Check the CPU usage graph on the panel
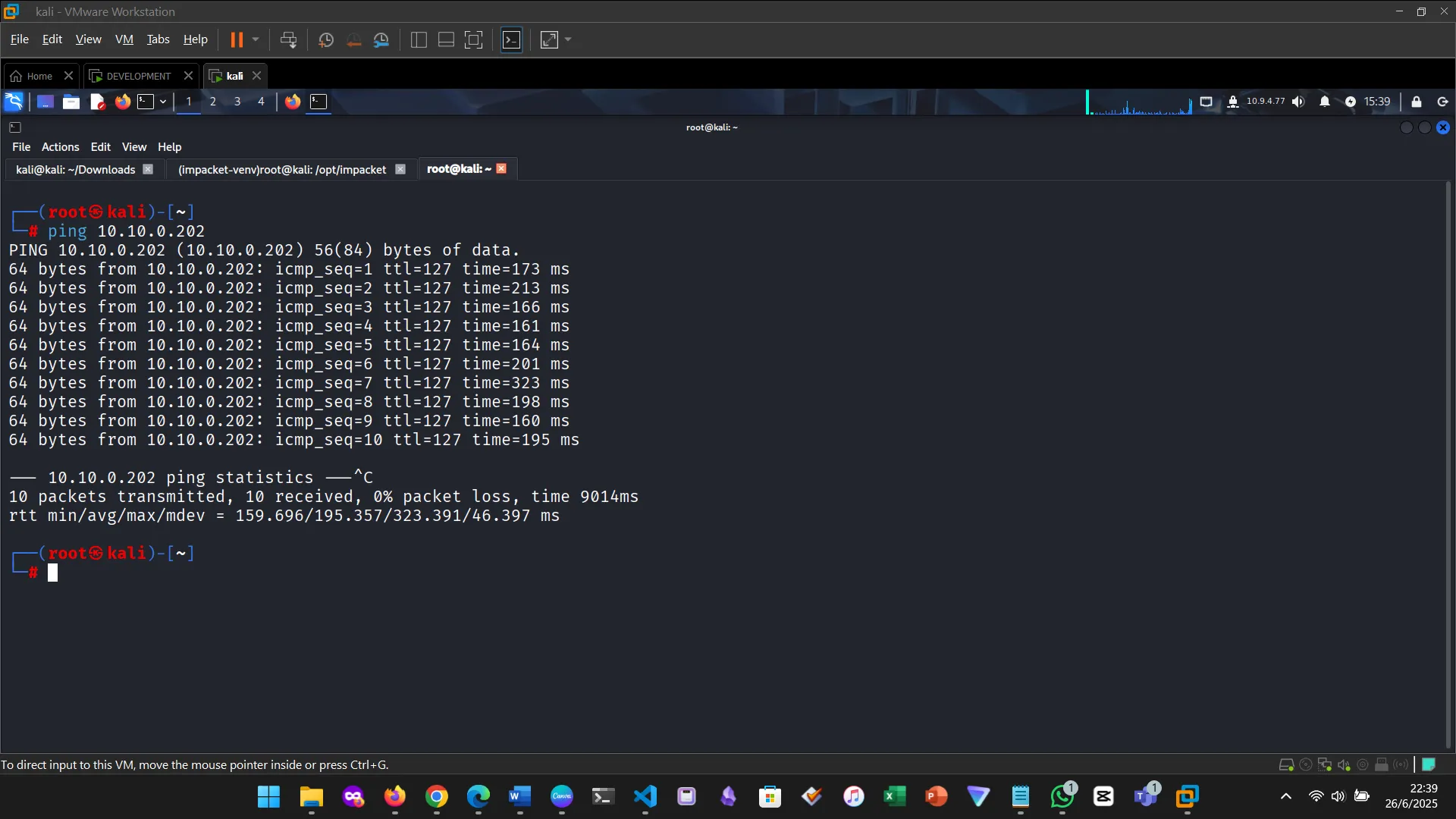This screenshot has height=819, width=1456. pos(1137,102)
